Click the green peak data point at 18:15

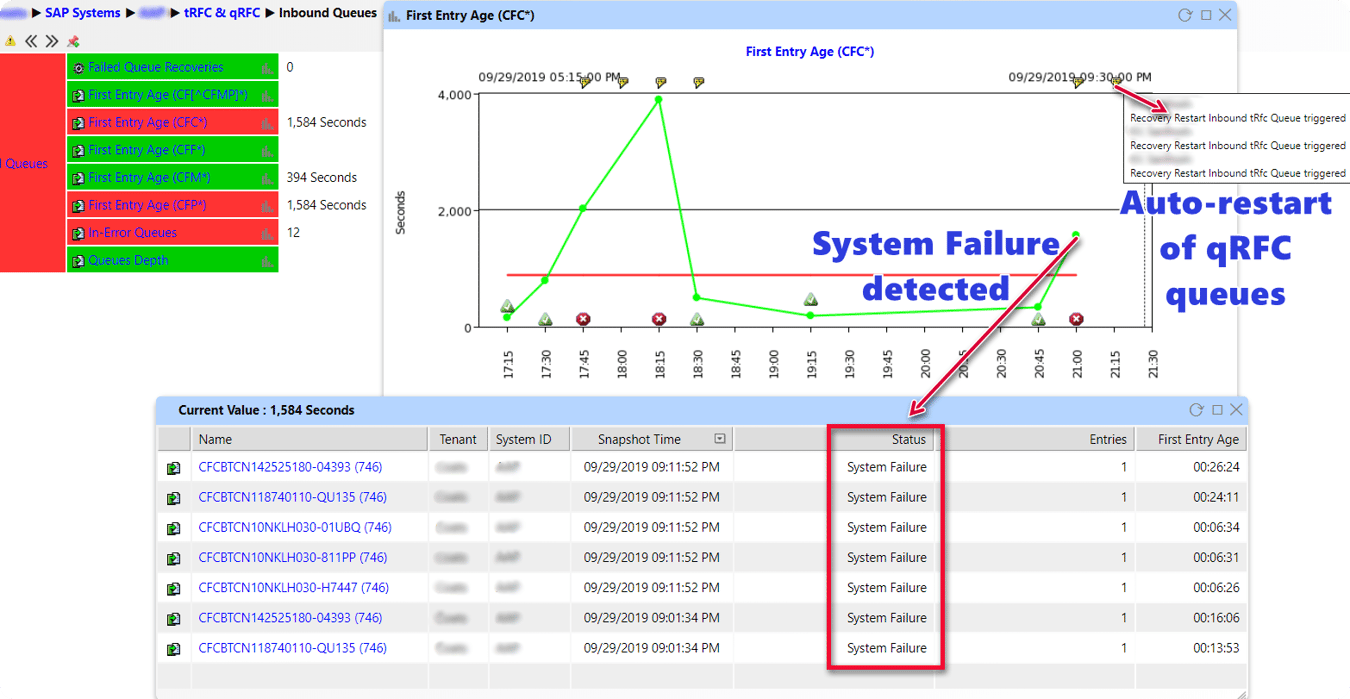coord(658,99)
